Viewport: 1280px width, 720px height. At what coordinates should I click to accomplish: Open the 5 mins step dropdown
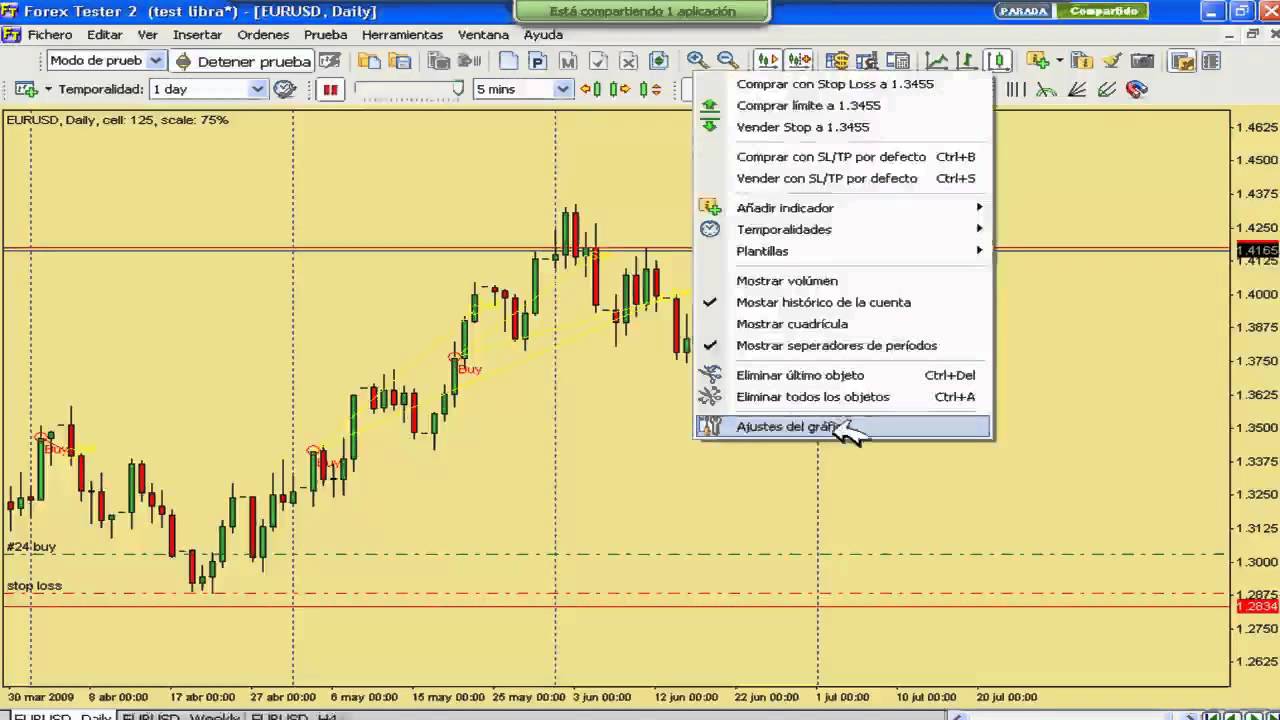coord(562,89)
